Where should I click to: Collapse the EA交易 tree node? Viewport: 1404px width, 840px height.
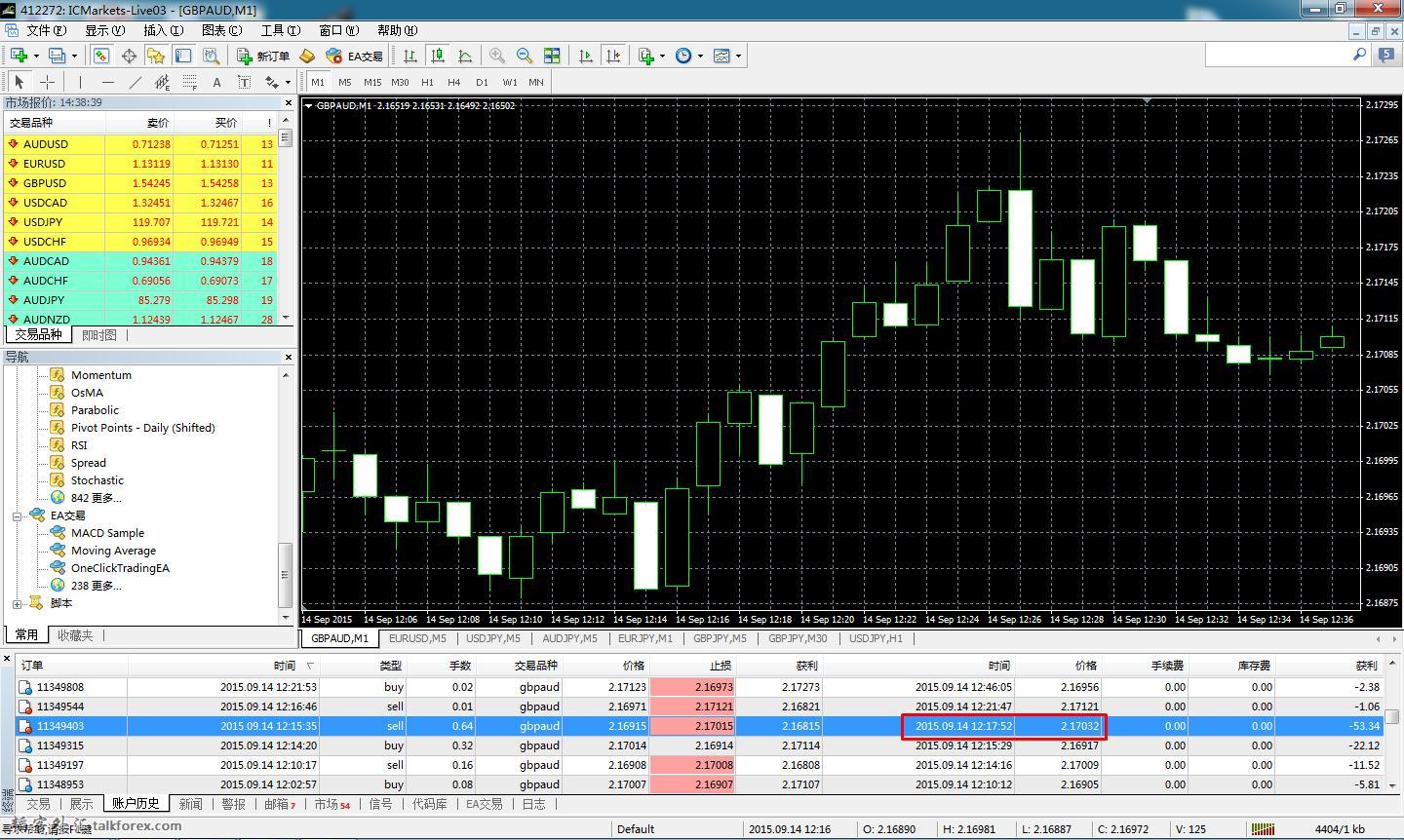click(17, 515)
